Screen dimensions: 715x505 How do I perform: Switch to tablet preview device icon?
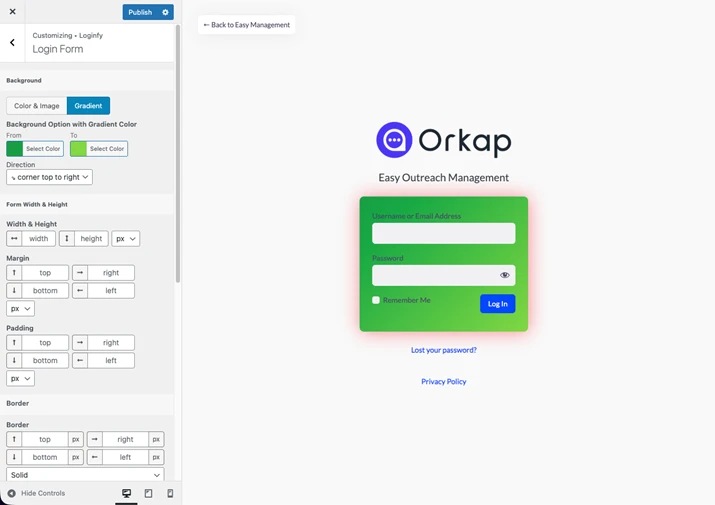[148, 493]
